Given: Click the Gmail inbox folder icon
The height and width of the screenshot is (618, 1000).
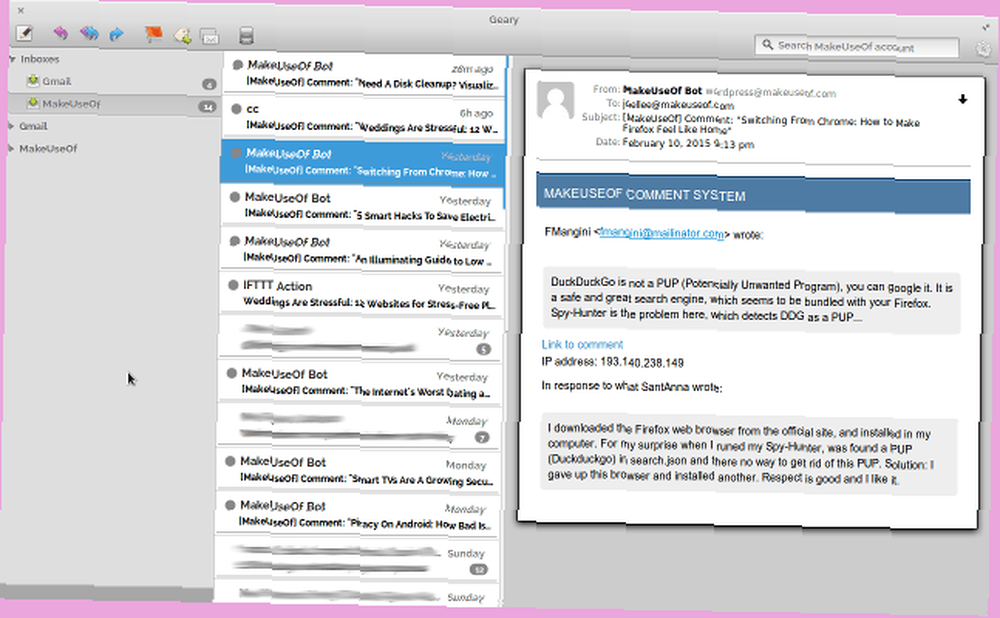Looking at the screenshot, I should [33, 80].
